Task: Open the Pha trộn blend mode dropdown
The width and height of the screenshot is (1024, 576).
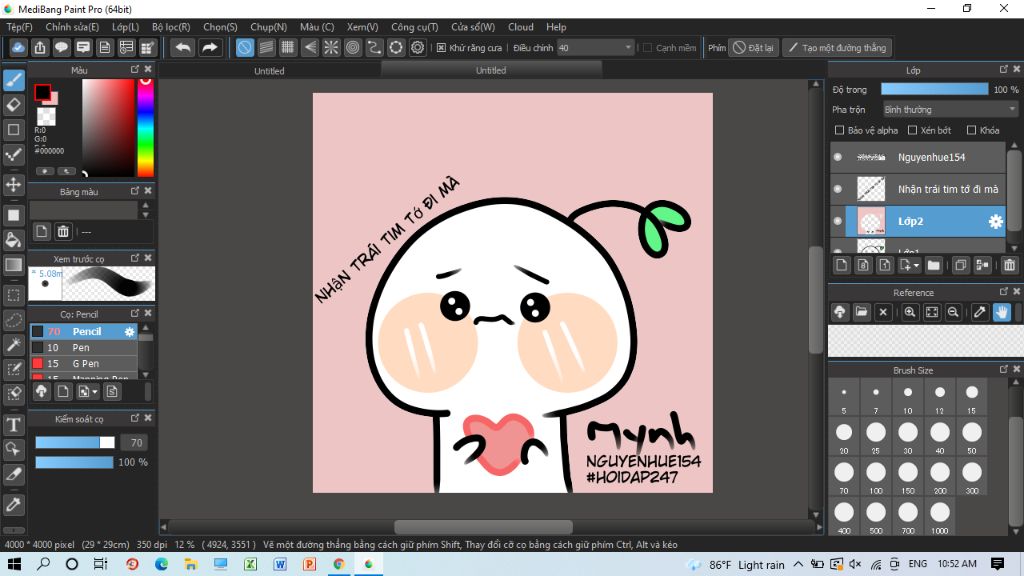Action: point(950,110)
